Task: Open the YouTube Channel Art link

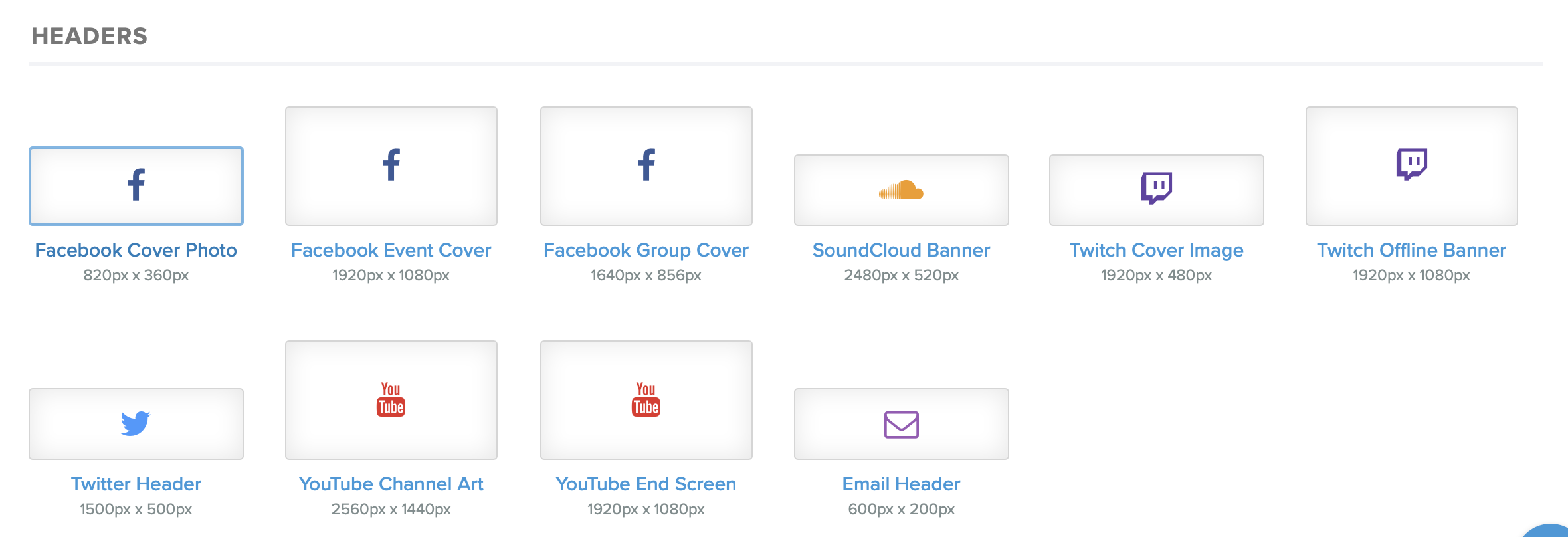Action: click(391, 484)
